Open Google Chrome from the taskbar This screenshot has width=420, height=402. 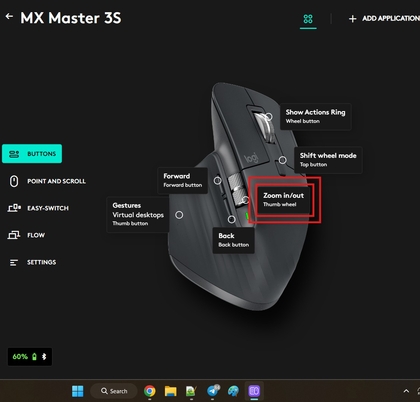(150, 391)
